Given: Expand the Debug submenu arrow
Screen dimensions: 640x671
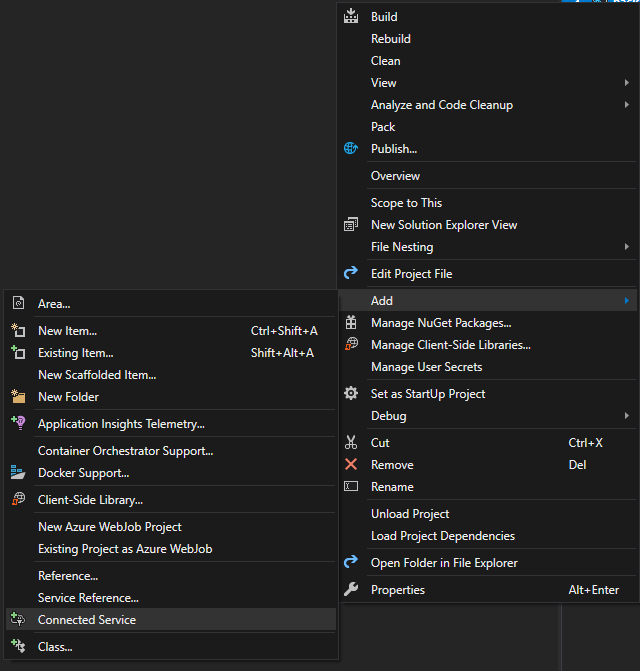Looking at the screenshot, I should pos(627,416).
